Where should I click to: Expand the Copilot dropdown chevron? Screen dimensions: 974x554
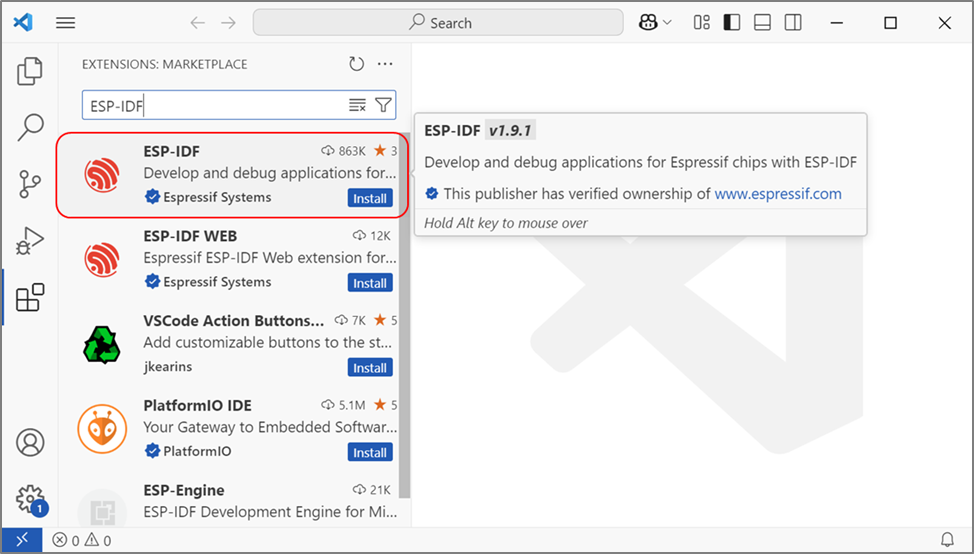click(668, 23)
